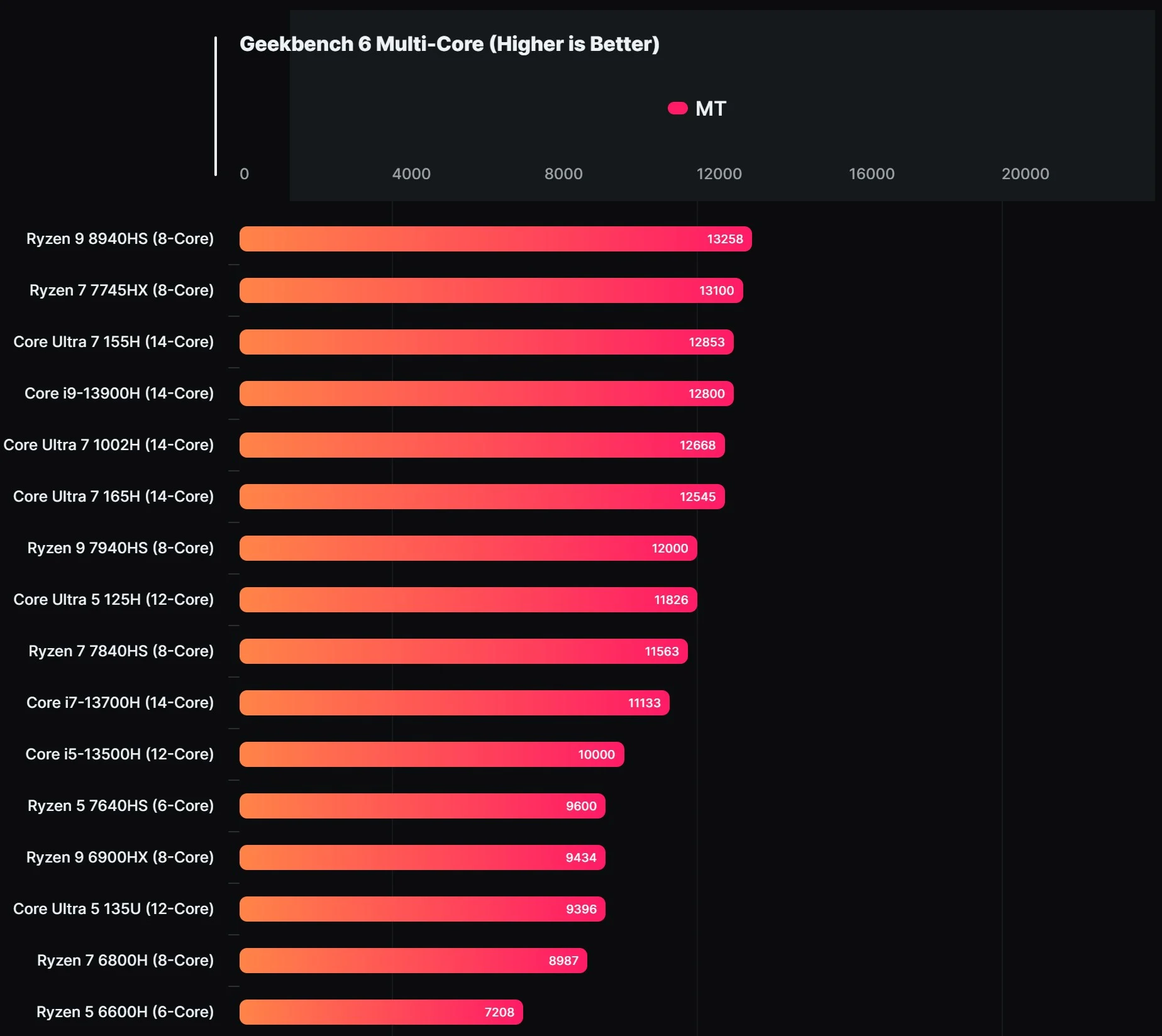Select the Ryzen 9 6900HX label

click(x=119, y=857)
